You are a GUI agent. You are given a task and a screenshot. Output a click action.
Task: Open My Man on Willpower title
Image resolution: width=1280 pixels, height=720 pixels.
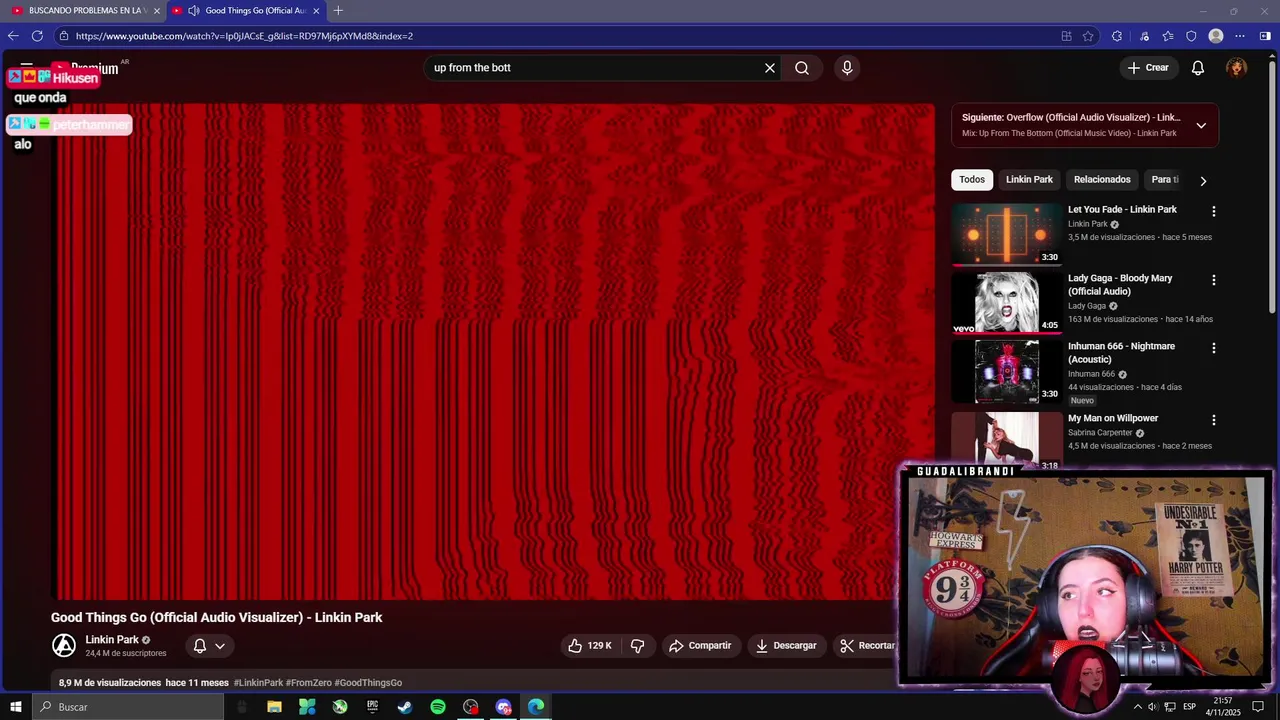coord(1113,419)
